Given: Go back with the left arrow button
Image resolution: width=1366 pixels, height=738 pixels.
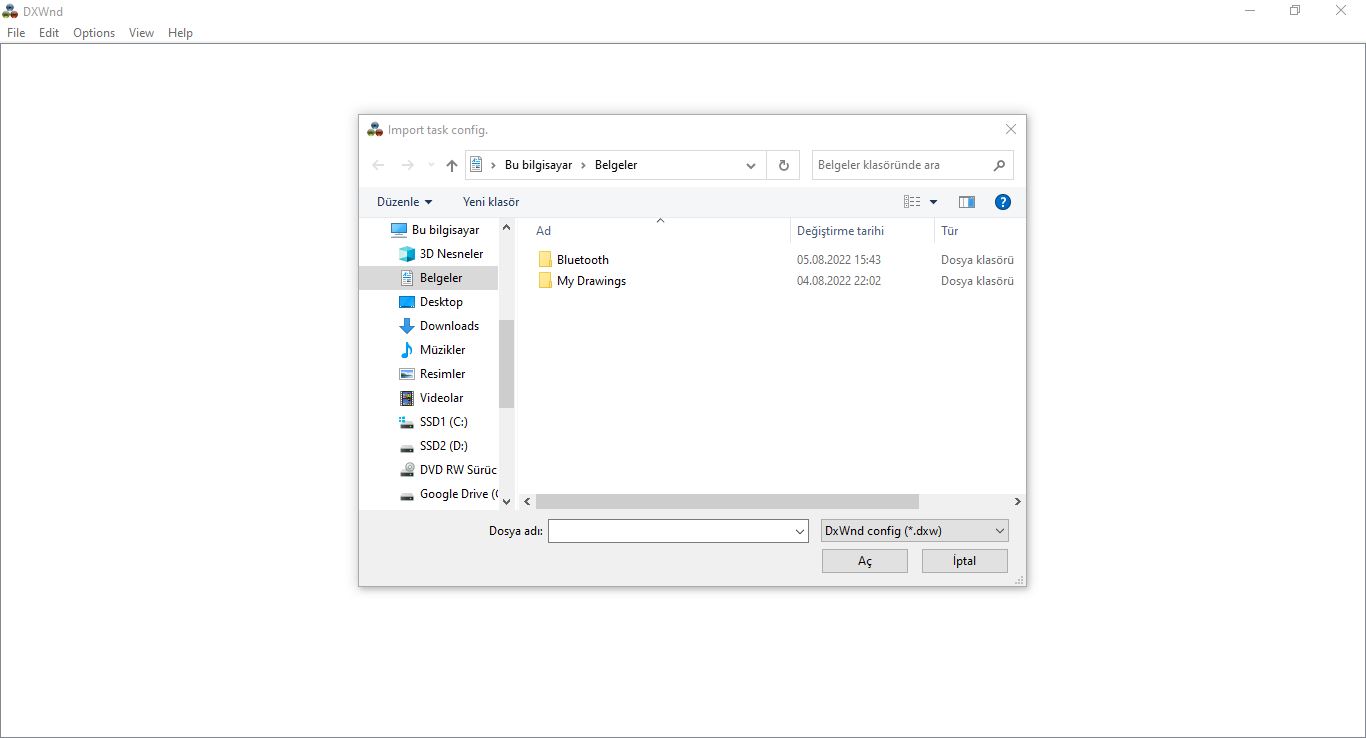Looking at the screenshot, I should [x=378, y=165].
